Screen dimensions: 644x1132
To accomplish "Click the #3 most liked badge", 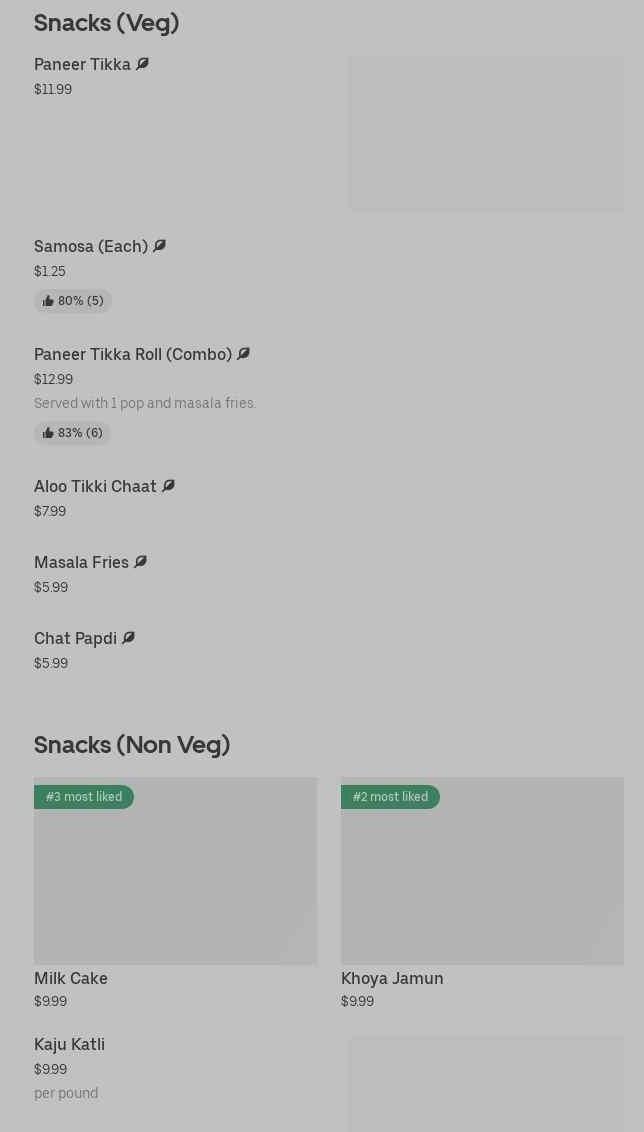I will (x=84, y=797).
